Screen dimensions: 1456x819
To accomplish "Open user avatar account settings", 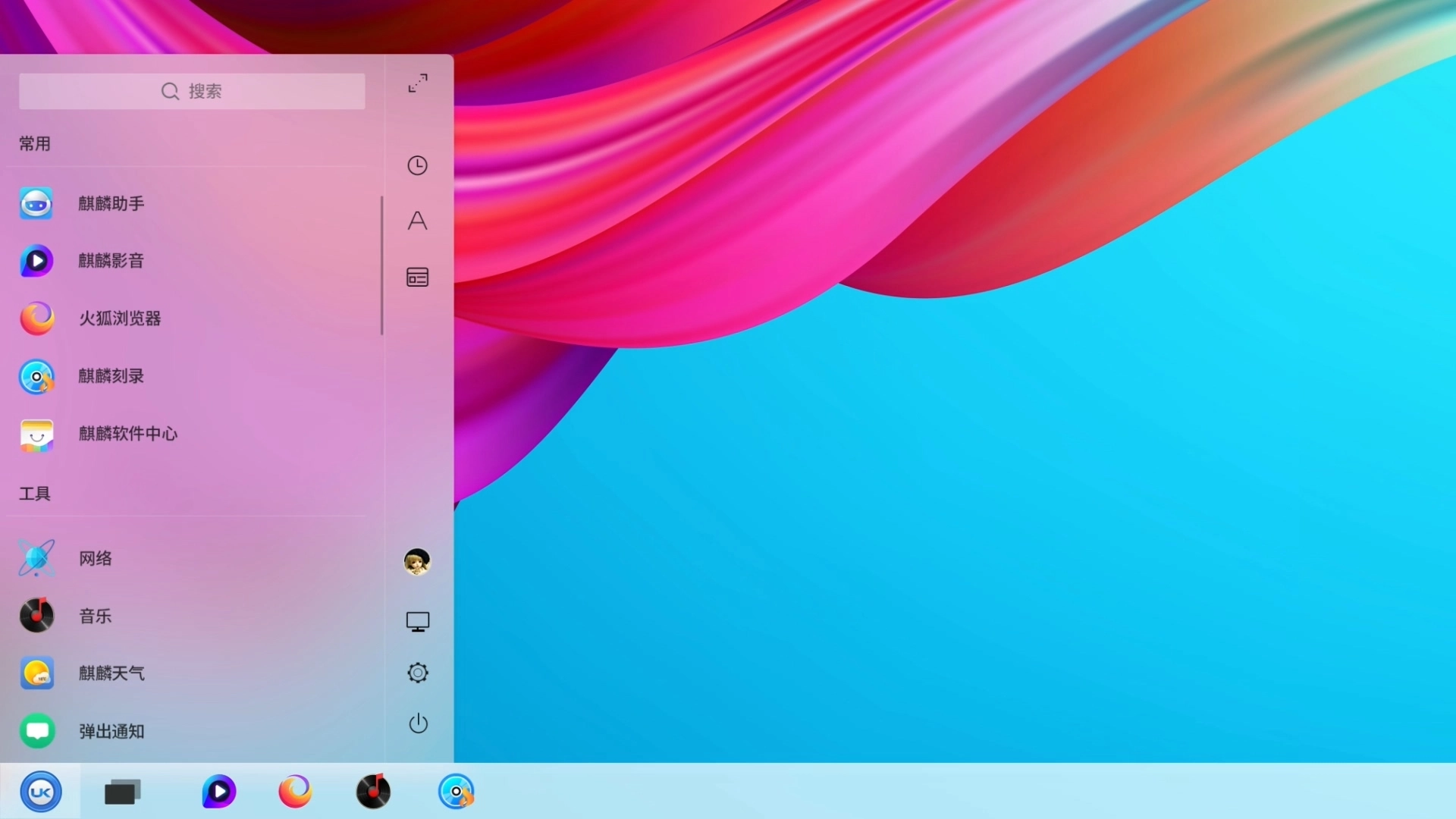I will [x=417, y=562].
